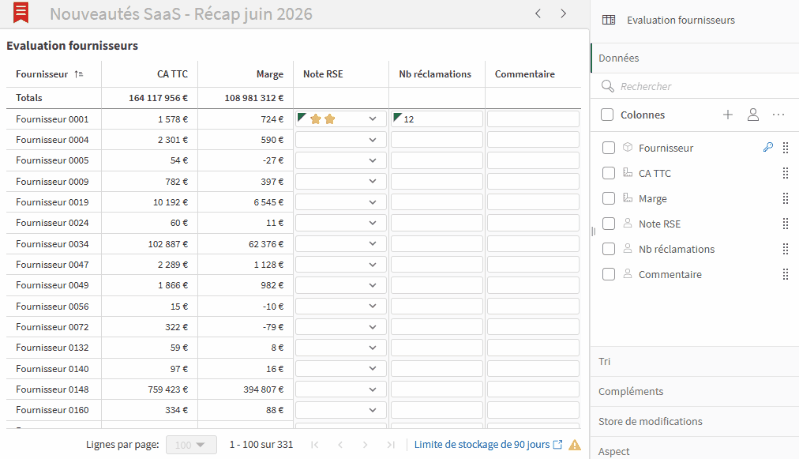Click the 1 - 100 sur 331 page indicator
This screenshot has width=799, height=459.
point(261,445)
